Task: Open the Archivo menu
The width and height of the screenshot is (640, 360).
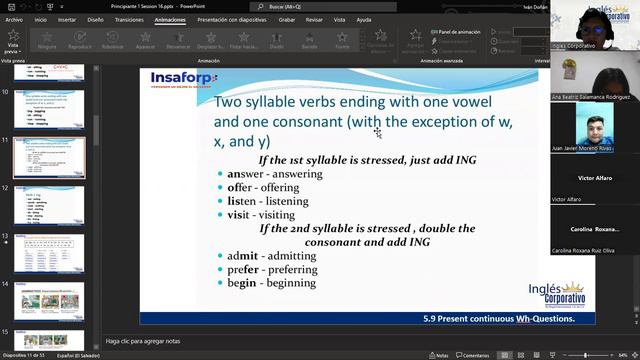Action: [14, 20]
